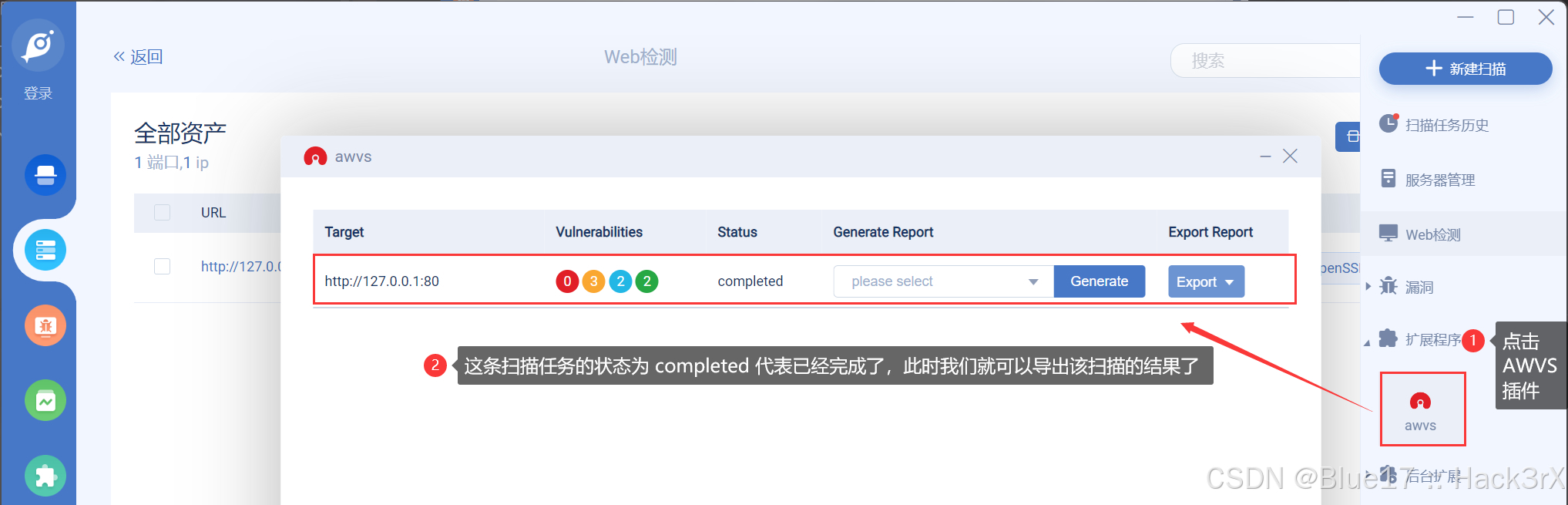Click the 登录 login label
The image size is (1568, 505).
[x=39, y=93]
